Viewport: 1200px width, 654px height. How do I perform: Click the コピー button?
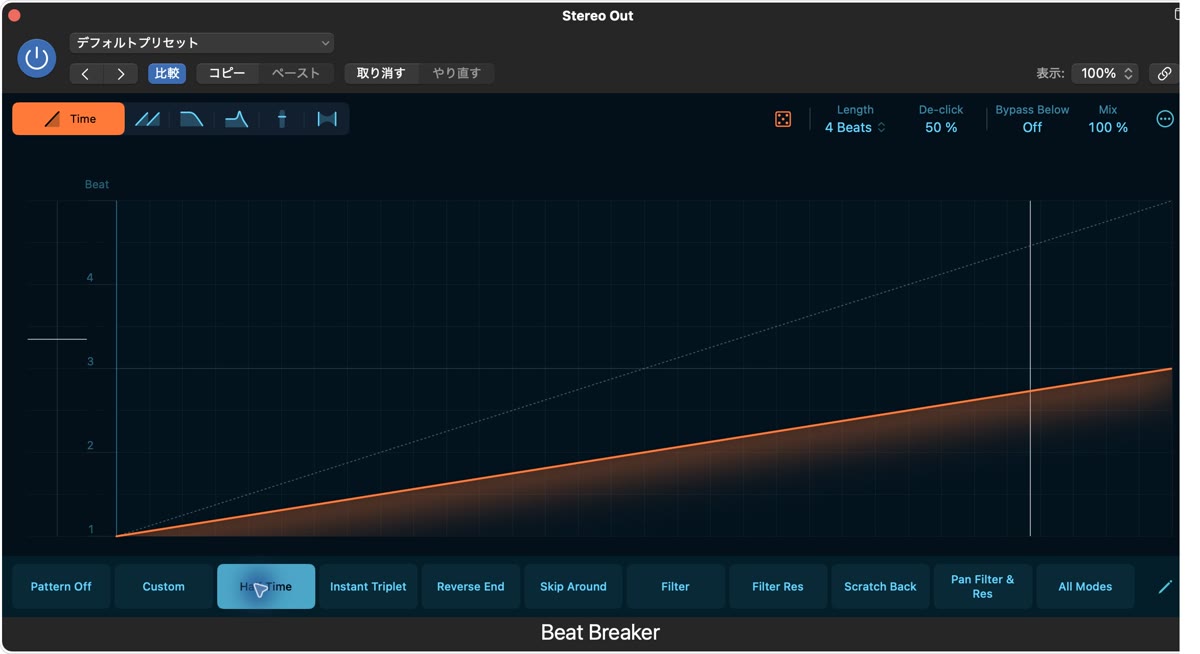click(227, 73)
